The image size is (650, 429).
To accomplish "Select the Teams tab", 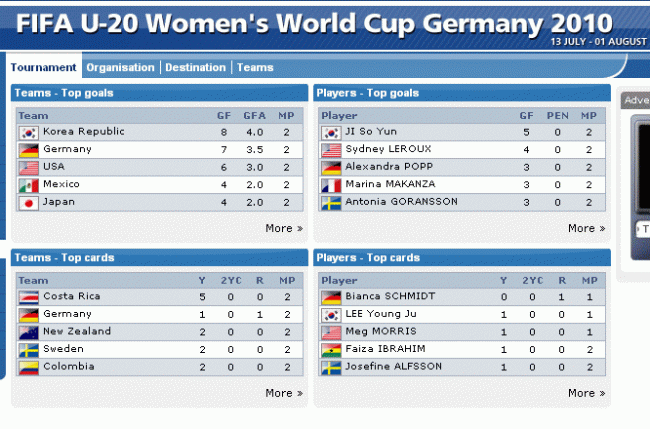I will point(255,67).
